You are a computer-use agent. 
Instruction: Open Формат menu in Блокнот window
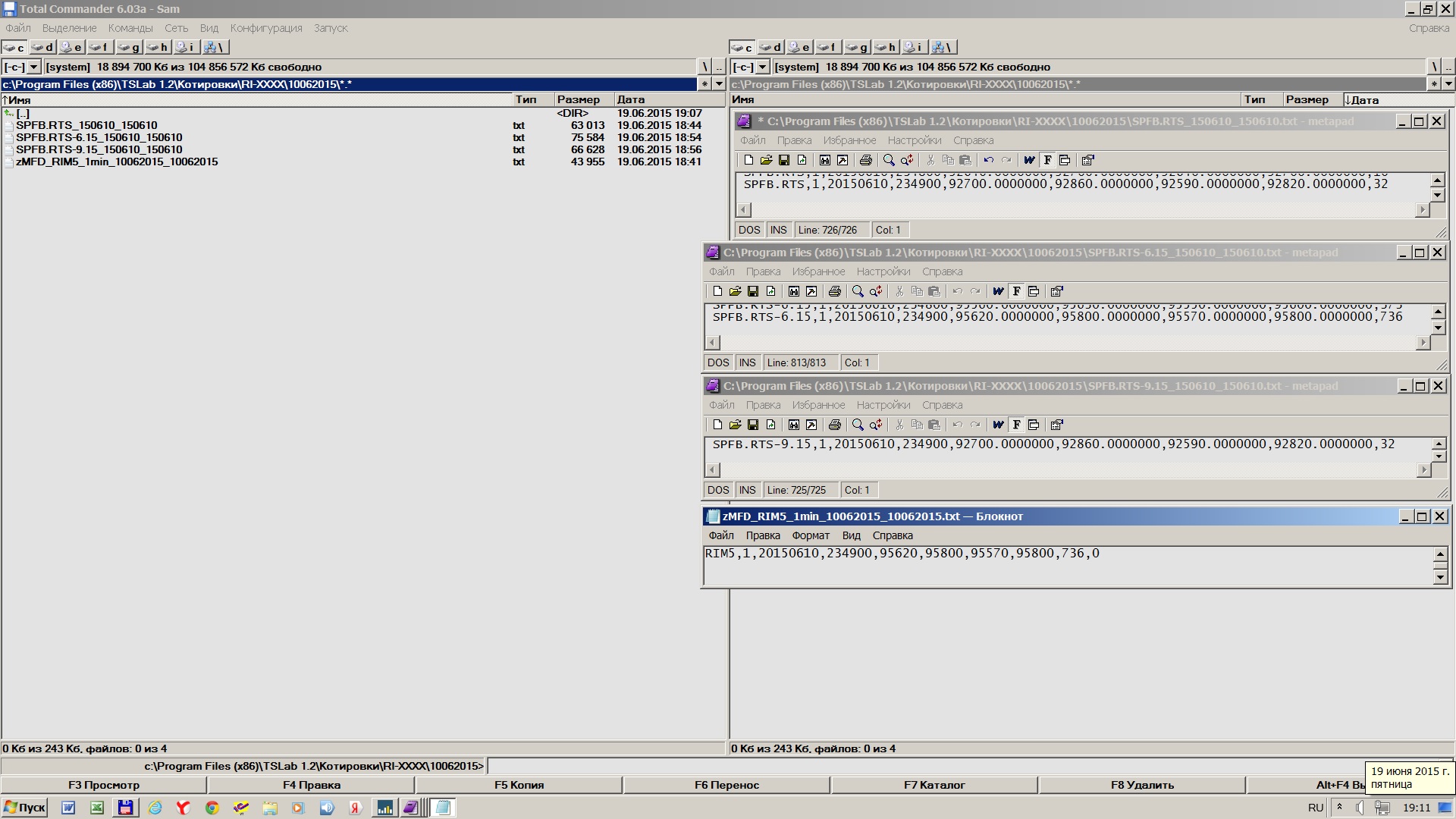810,535
